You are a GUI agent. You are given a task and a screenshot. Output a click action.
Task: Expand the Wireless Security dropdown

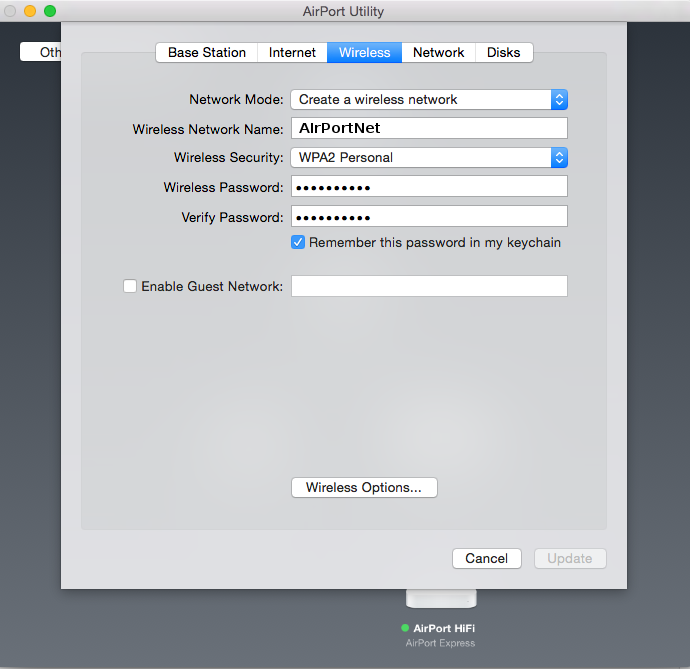(429, 157)
